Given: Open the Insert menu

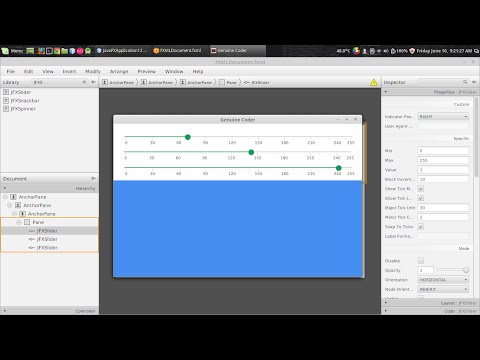Looking at the screenshot, I should point(69,71).
